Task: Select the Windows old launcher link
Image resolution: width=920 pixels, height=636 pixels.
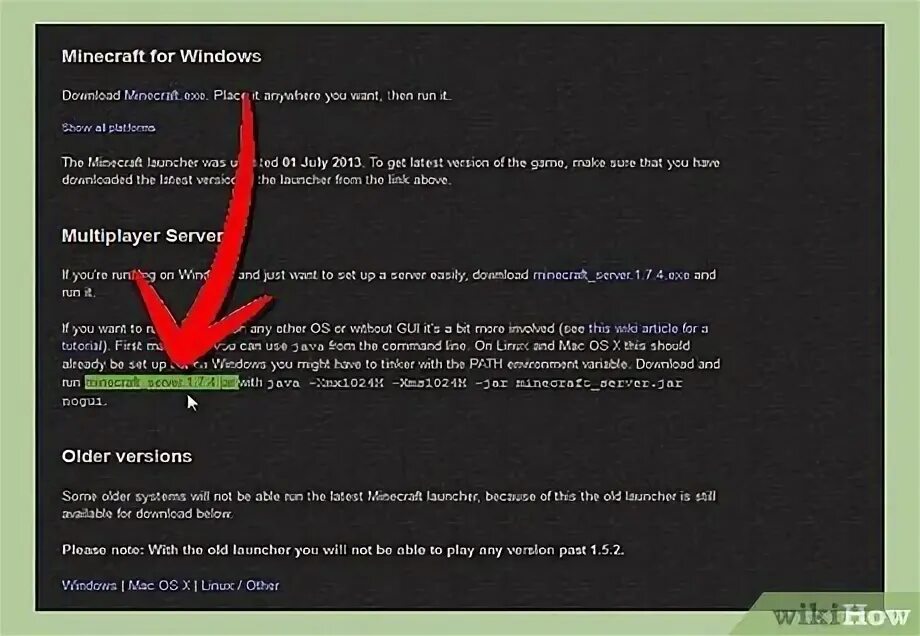Action: 89,585
